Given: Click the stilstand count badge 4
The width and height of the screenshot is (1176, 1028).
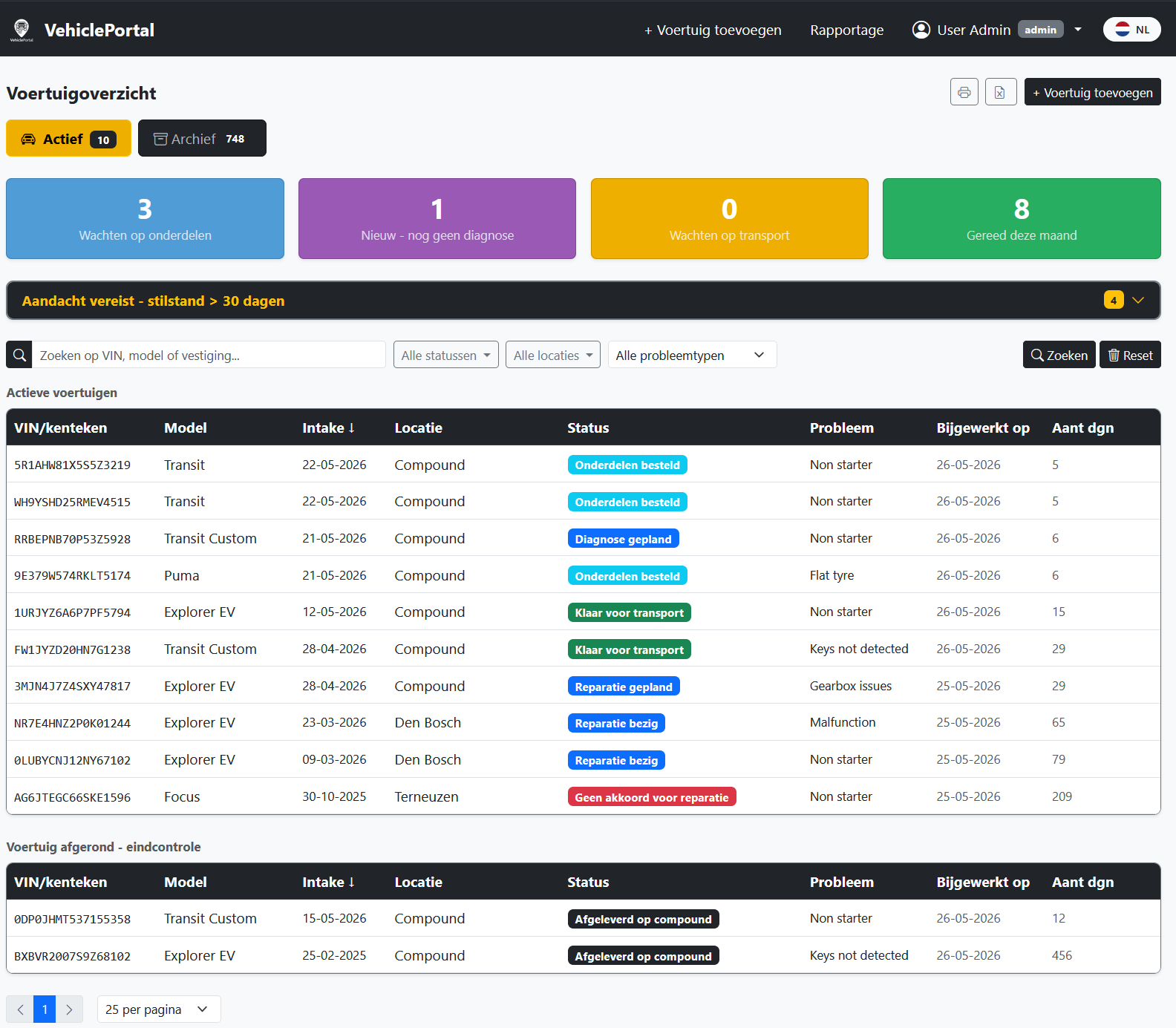Looking at the screenshot, I should click(1114, 300).
